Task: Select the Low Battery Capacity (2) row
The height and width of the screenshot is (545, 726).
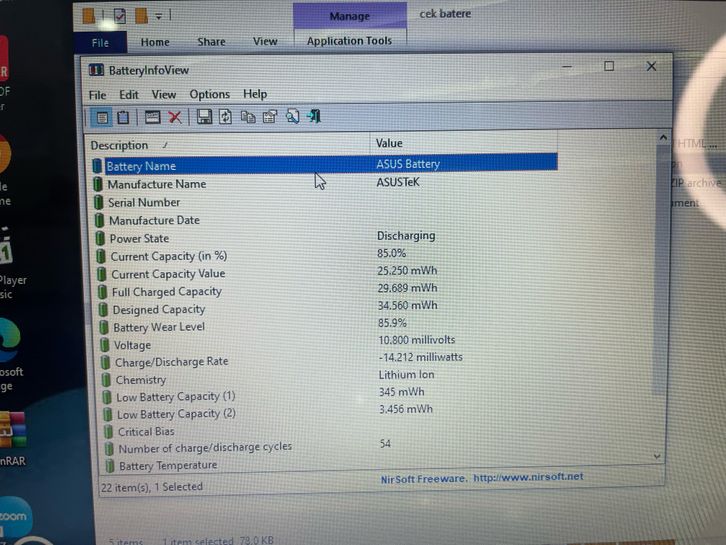Action: pyautogui.click(x=331, y=413)
